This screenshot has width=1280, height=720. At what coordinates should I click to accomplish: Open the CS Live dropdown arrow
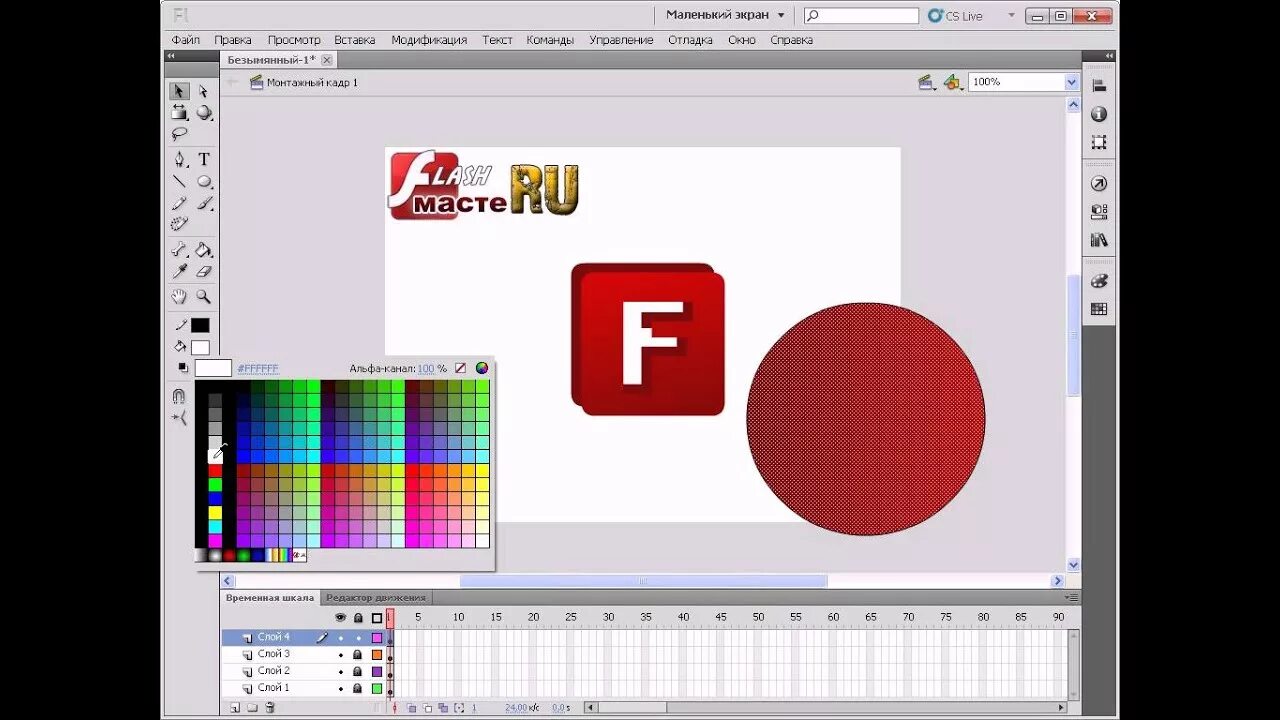point(1011,15)
